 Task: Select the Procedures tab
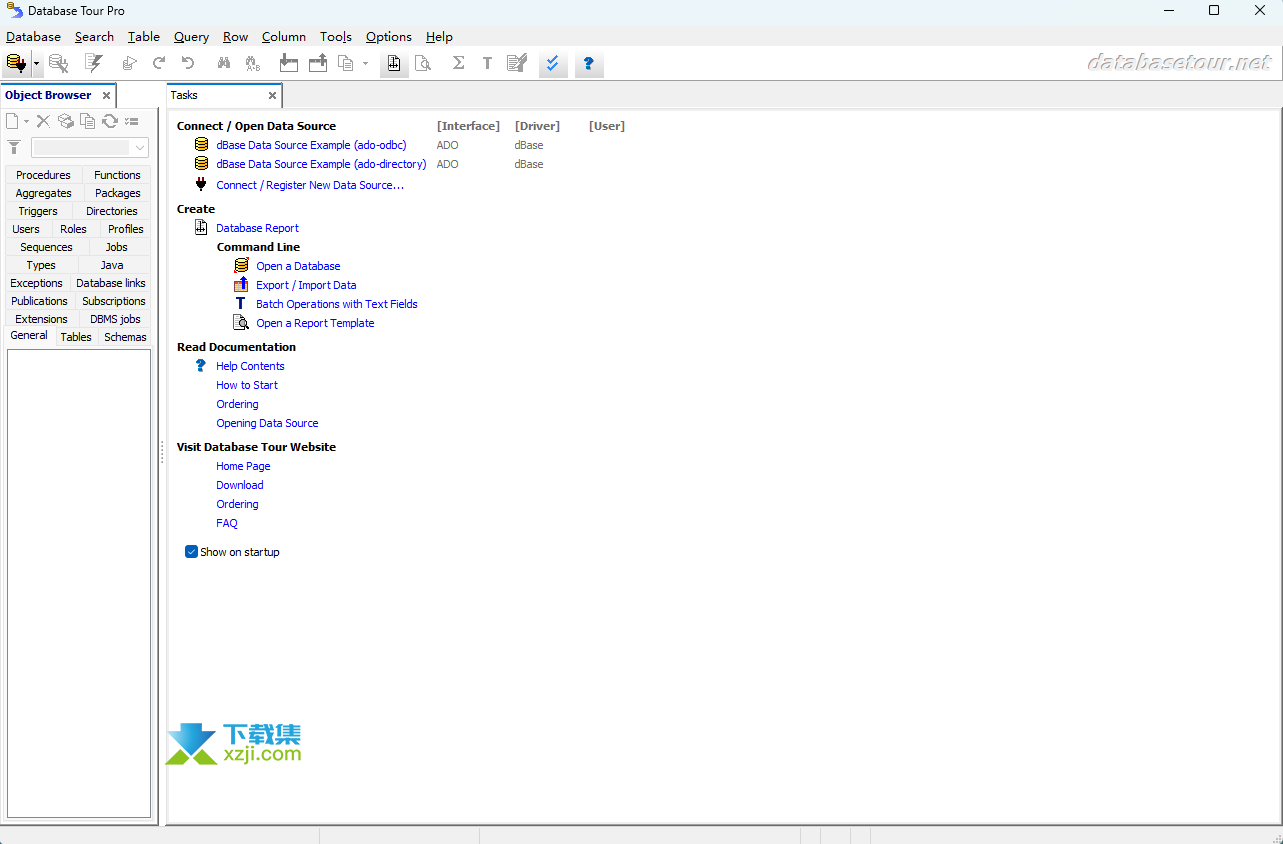click(x=44, y=175)
